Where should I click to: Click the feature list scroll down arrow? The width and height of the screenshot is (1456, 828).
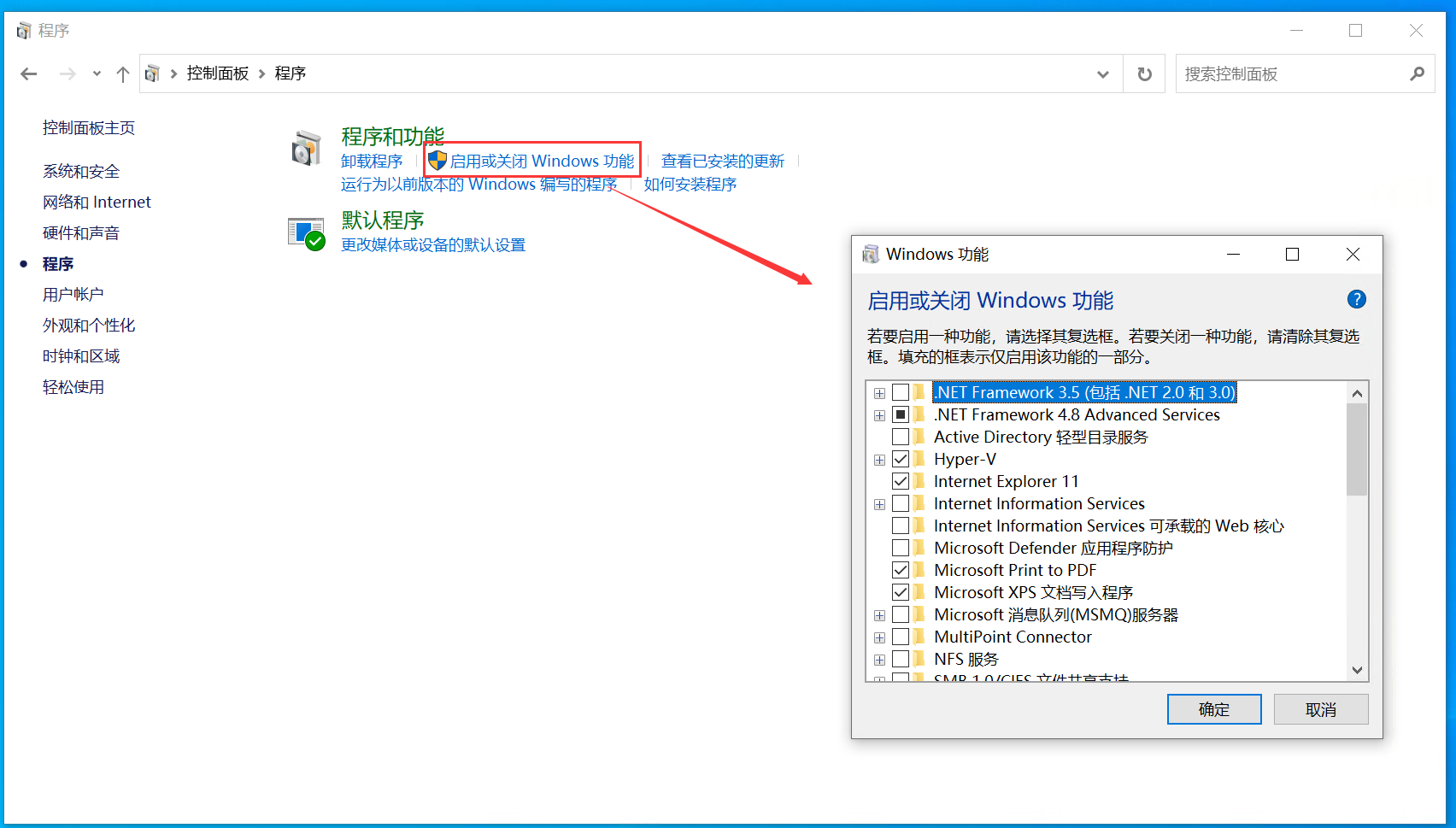(1357, 670)
